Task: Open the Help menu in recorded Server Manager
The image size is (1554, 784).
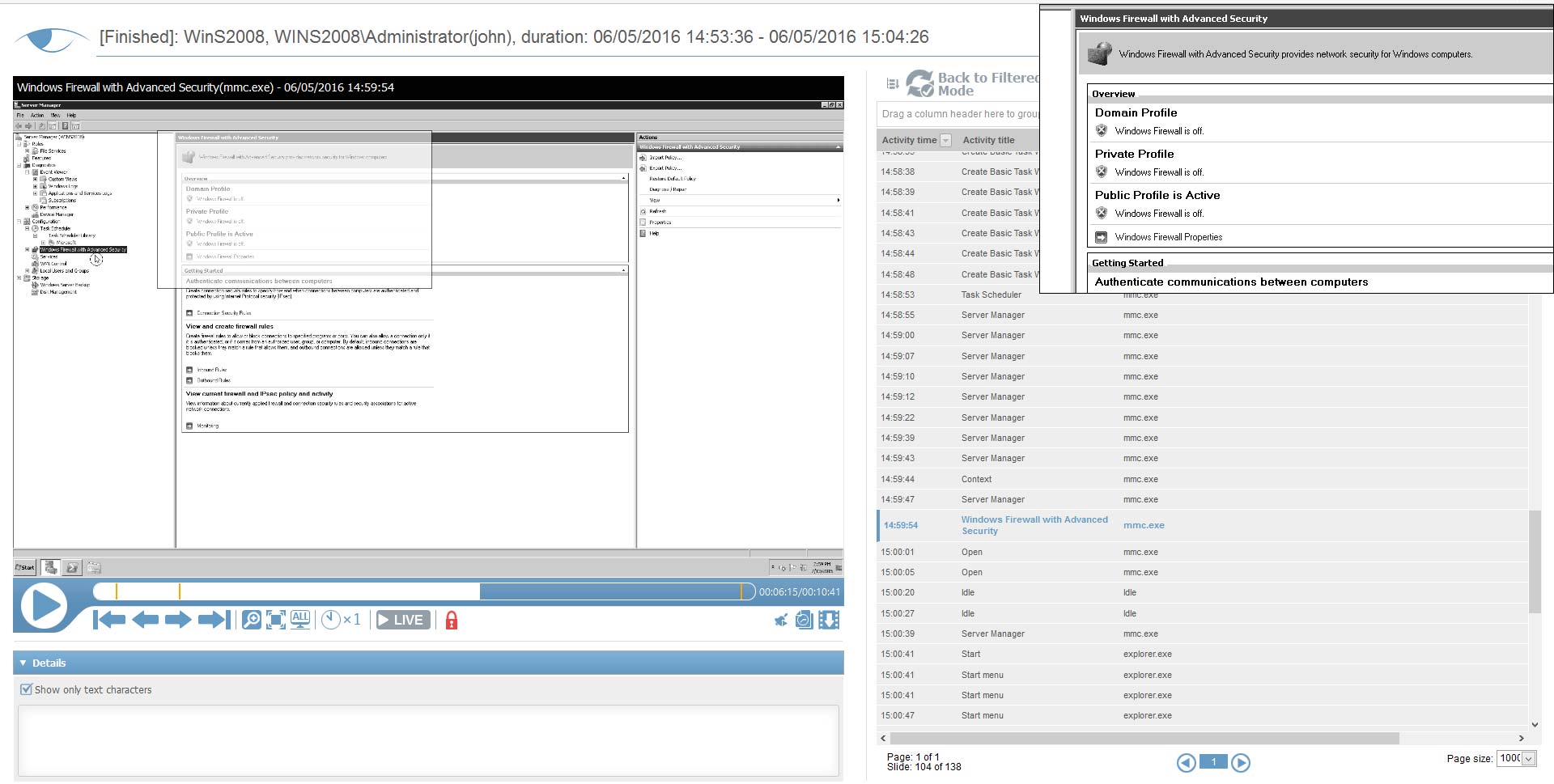Action: tap(71, 115)
